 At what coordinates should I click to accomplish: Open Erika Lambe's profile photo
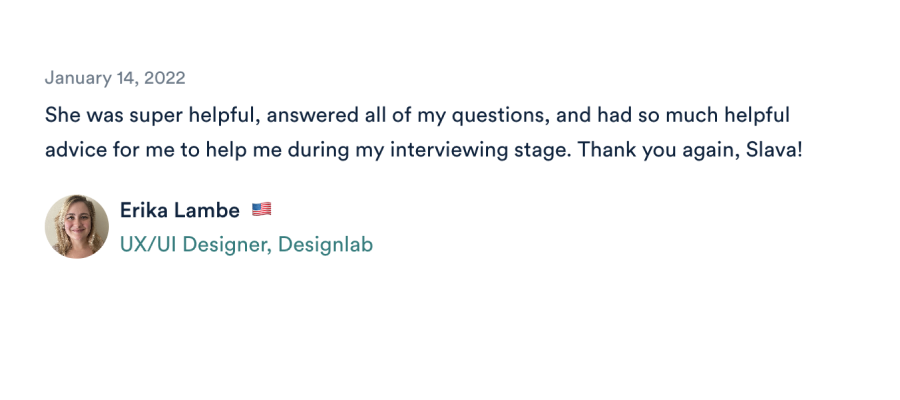pos(77,227)
